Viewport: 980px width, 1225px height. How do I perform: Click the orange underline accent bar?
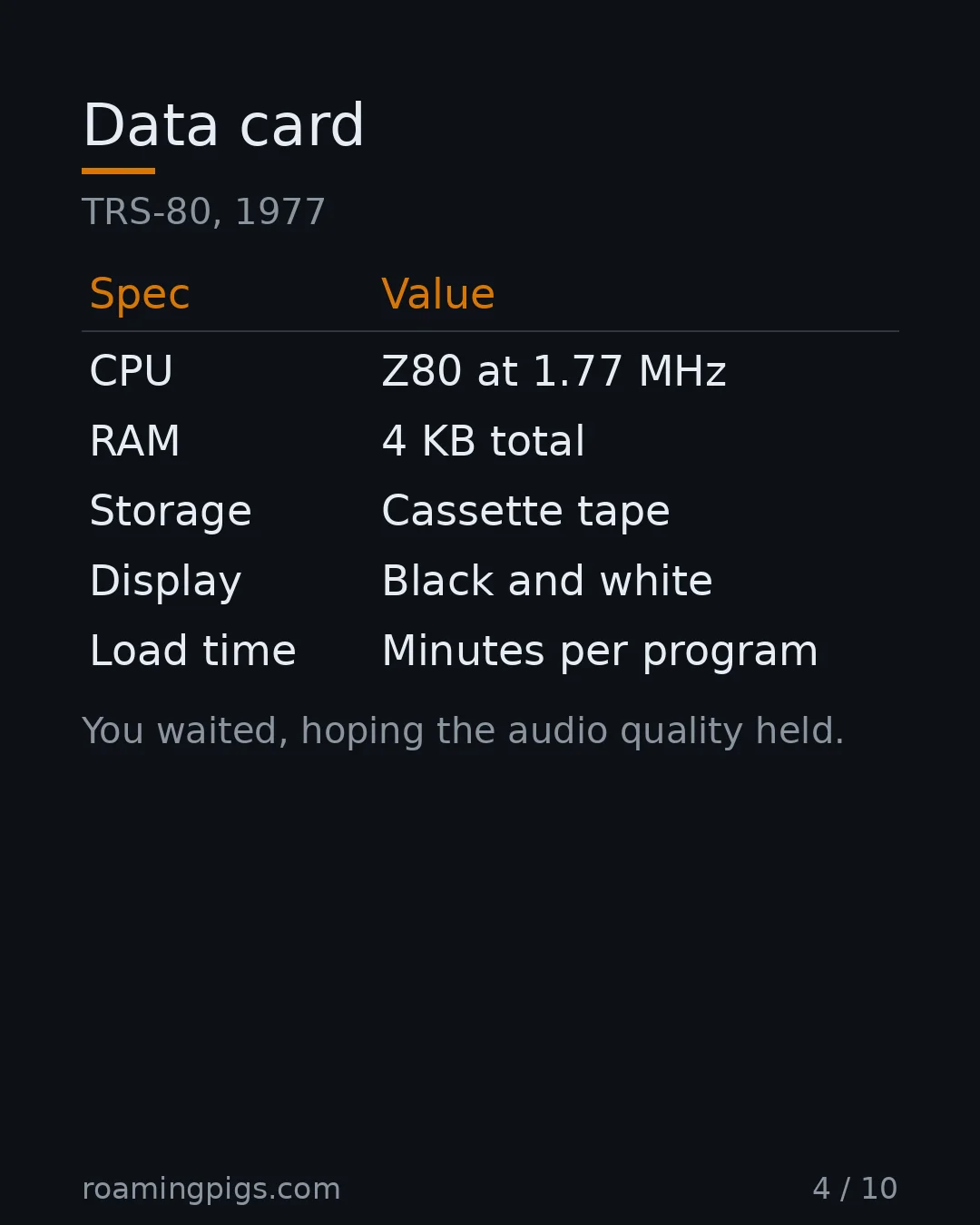pyautogui.click(x=118, y=171)
